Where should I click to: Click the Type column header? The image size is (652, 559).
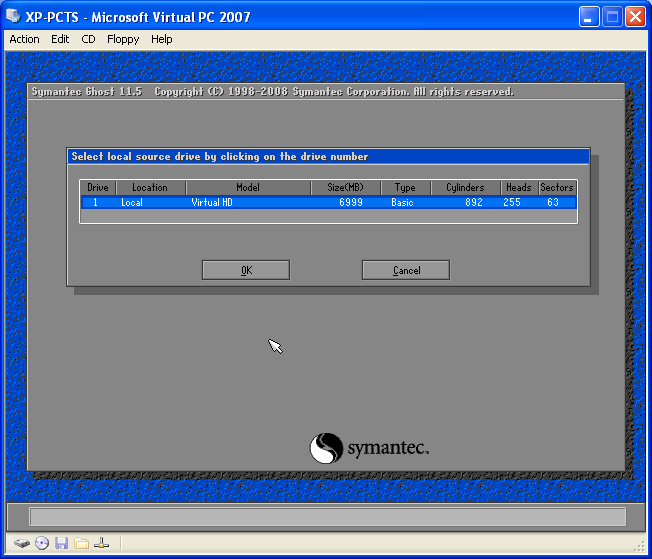(405, 188)
